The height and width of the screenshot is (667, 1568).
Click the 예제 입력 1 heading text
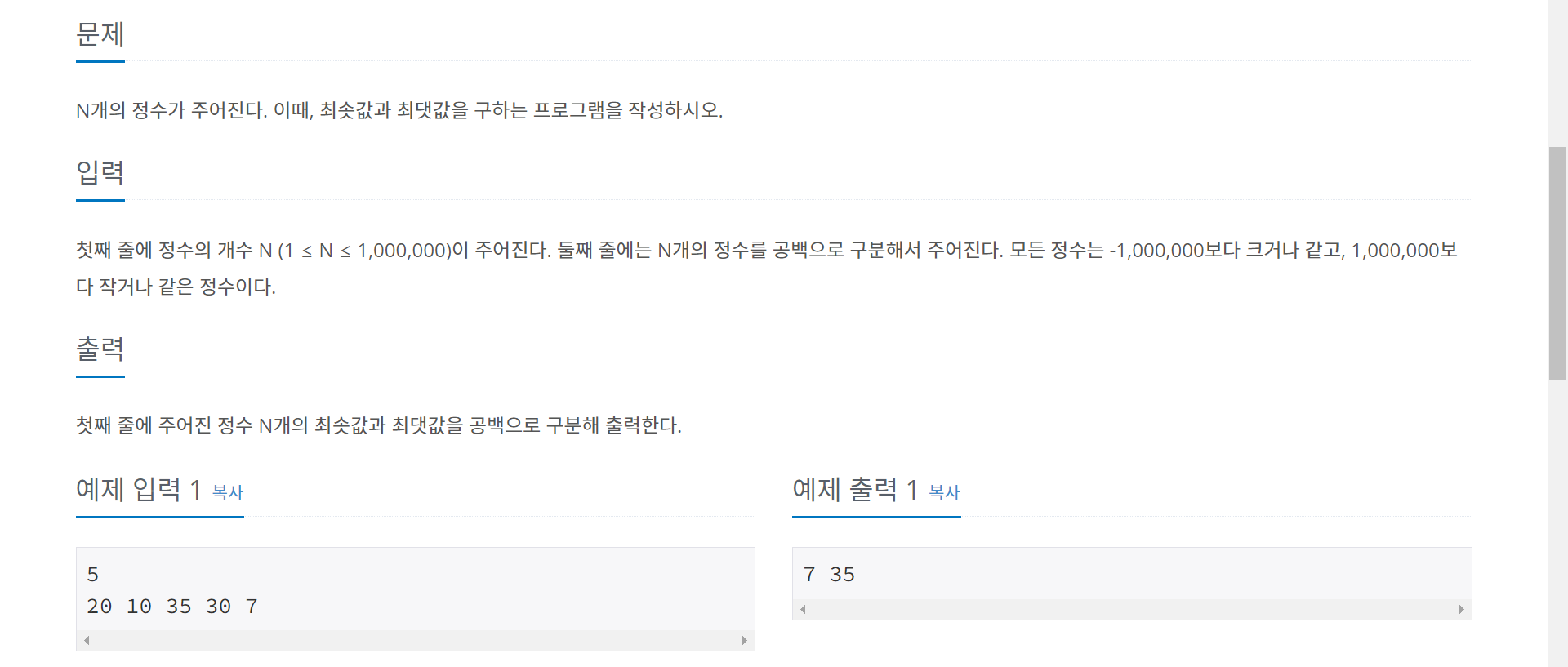[138, 490]
